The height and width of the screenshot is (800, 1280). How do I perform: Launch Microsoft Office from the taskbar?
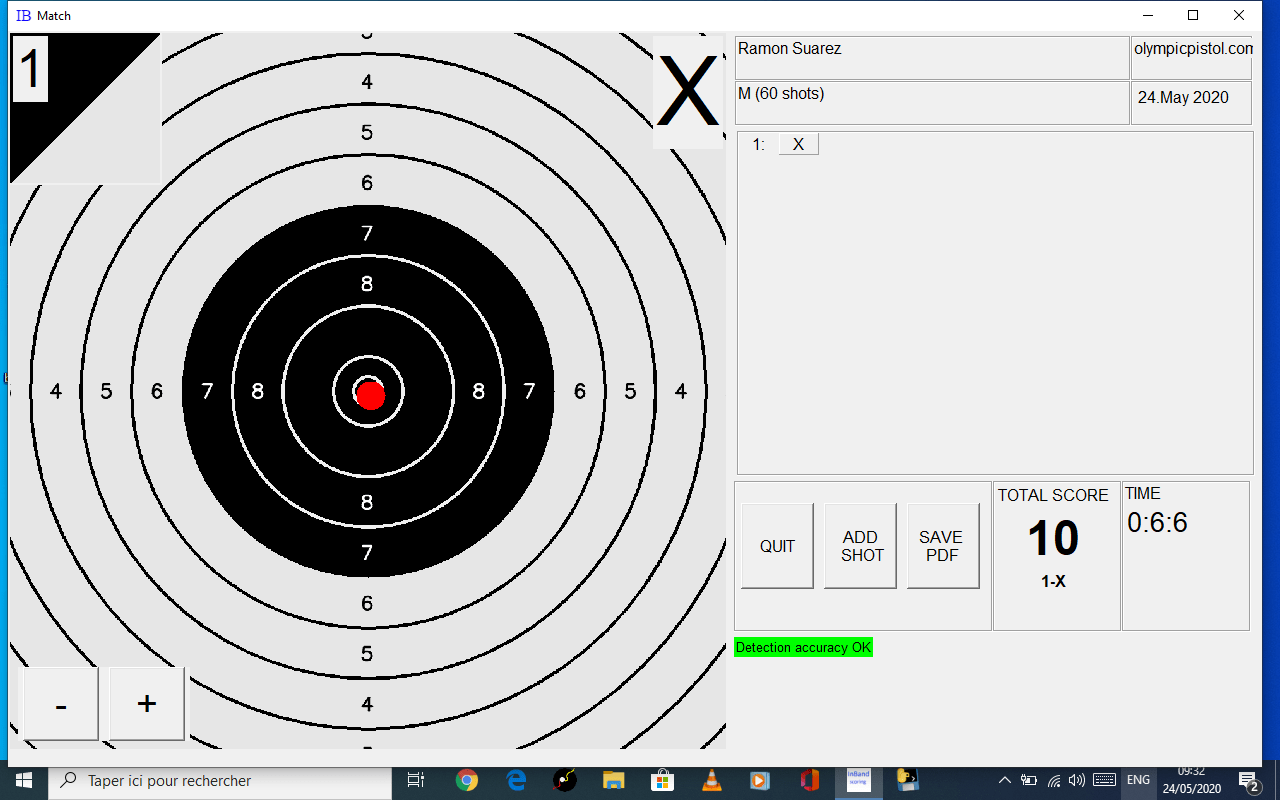click(x=809, y=780)
